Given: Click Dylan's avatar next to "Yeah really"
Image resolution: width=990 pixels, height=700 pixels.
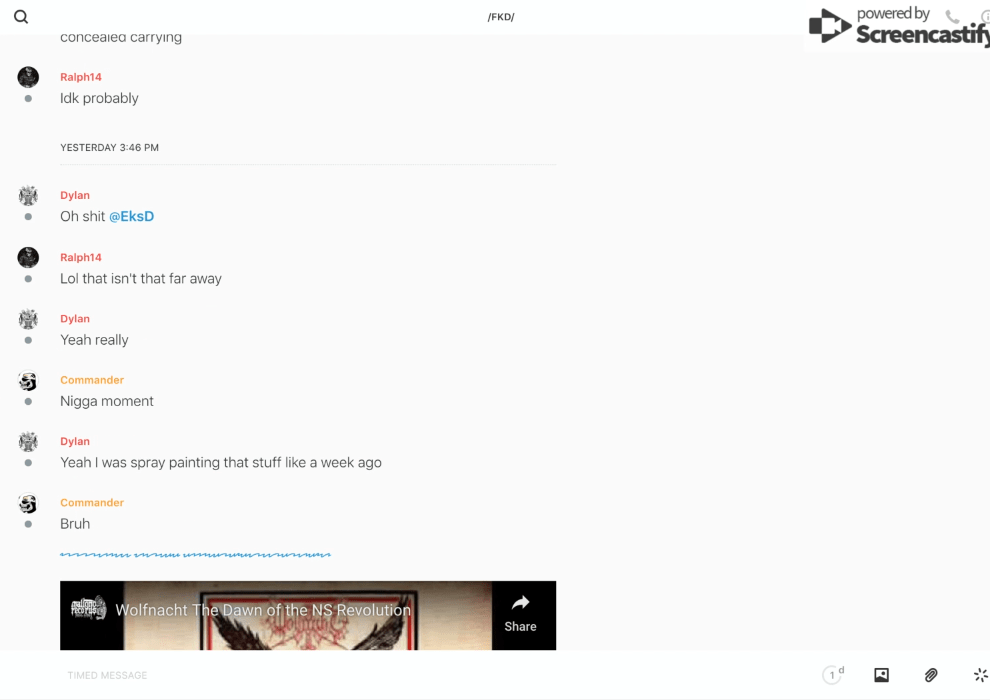Looking at the screenshot, I should [28, 319].
